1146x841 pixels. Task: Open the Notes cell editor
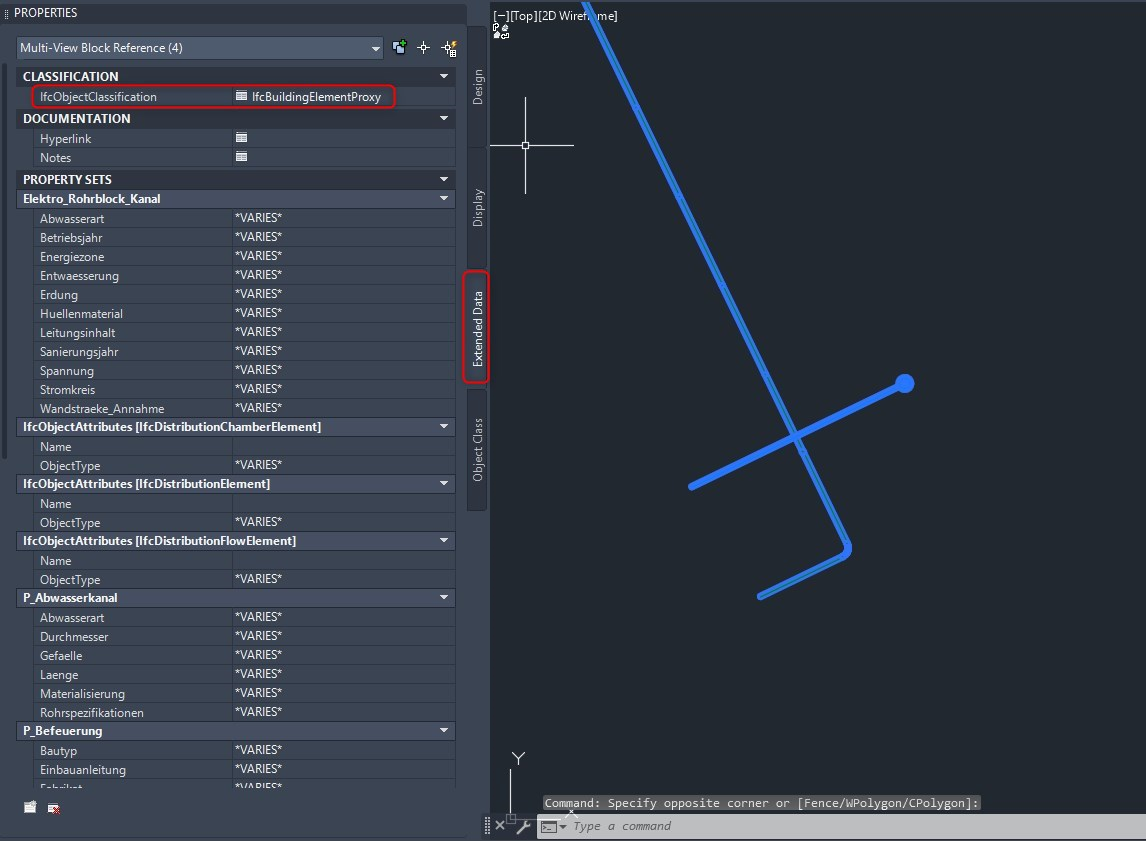coord(241,157)
